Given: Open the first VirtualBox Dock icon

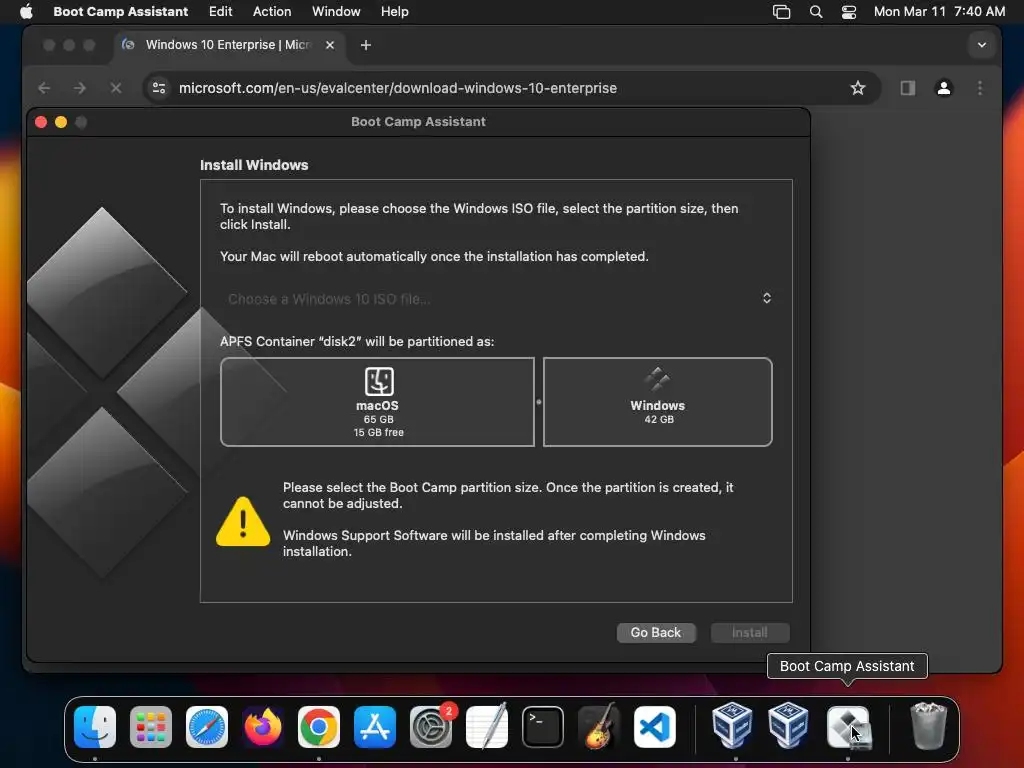Looking at the screenshot, I should coord(732,725).
